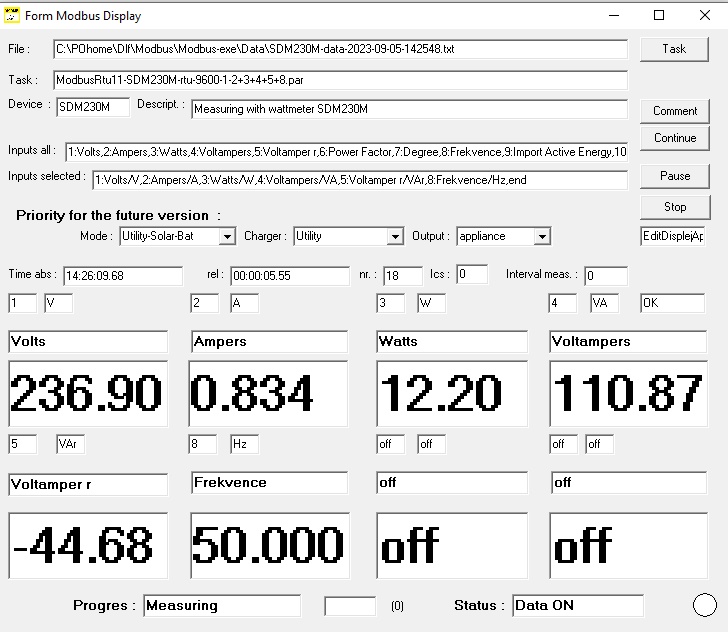Click the Descript. field about wattmeter
Viewport: 728px width, 632px height.
408,109
